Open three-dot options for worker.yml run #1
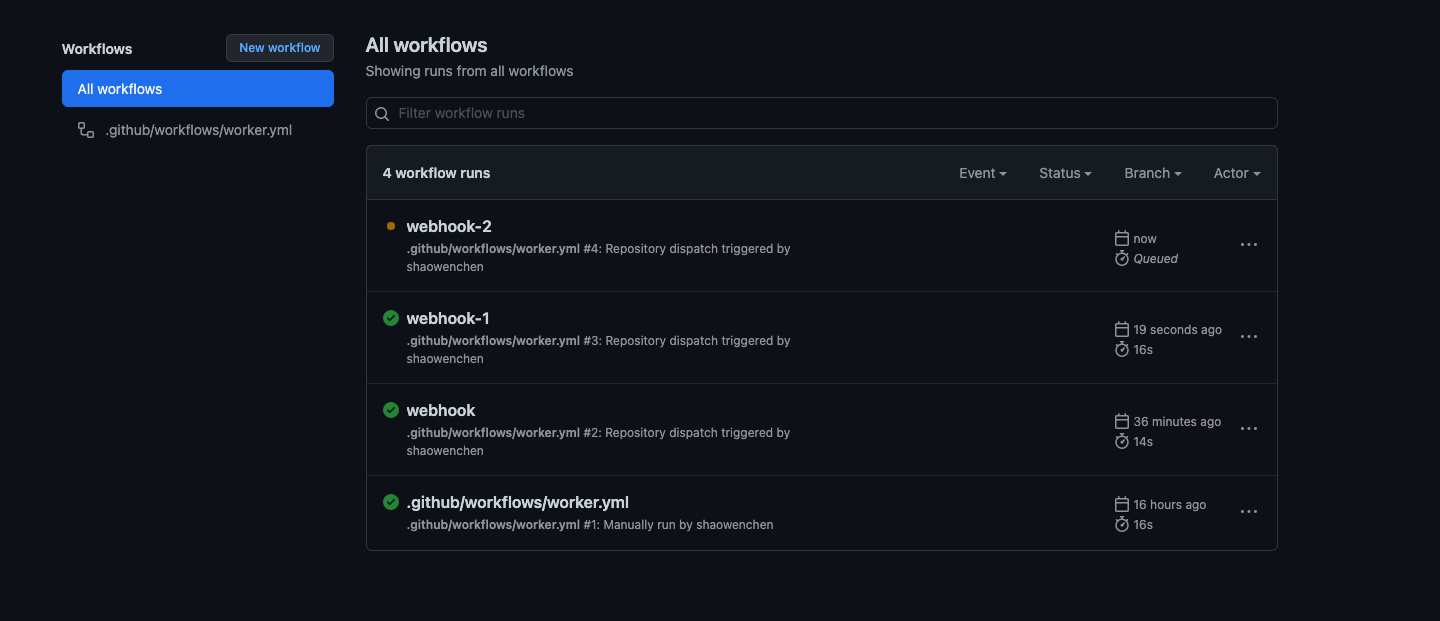Image resolution: width=1440 pixels, height=621 pixels. tap(1248, 512)
